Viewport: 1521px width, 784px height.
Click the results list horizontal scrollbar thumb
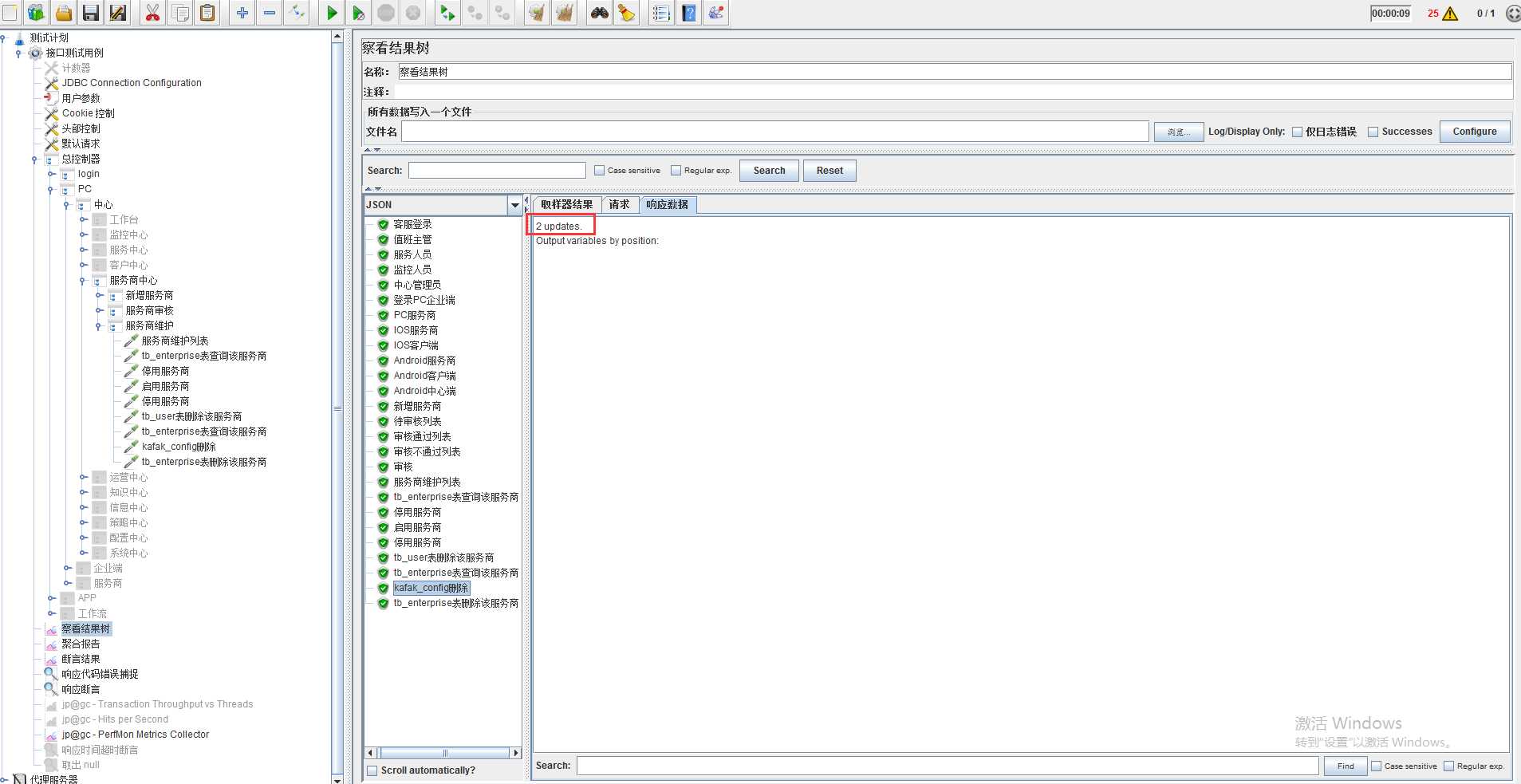(x=445, y=753)
